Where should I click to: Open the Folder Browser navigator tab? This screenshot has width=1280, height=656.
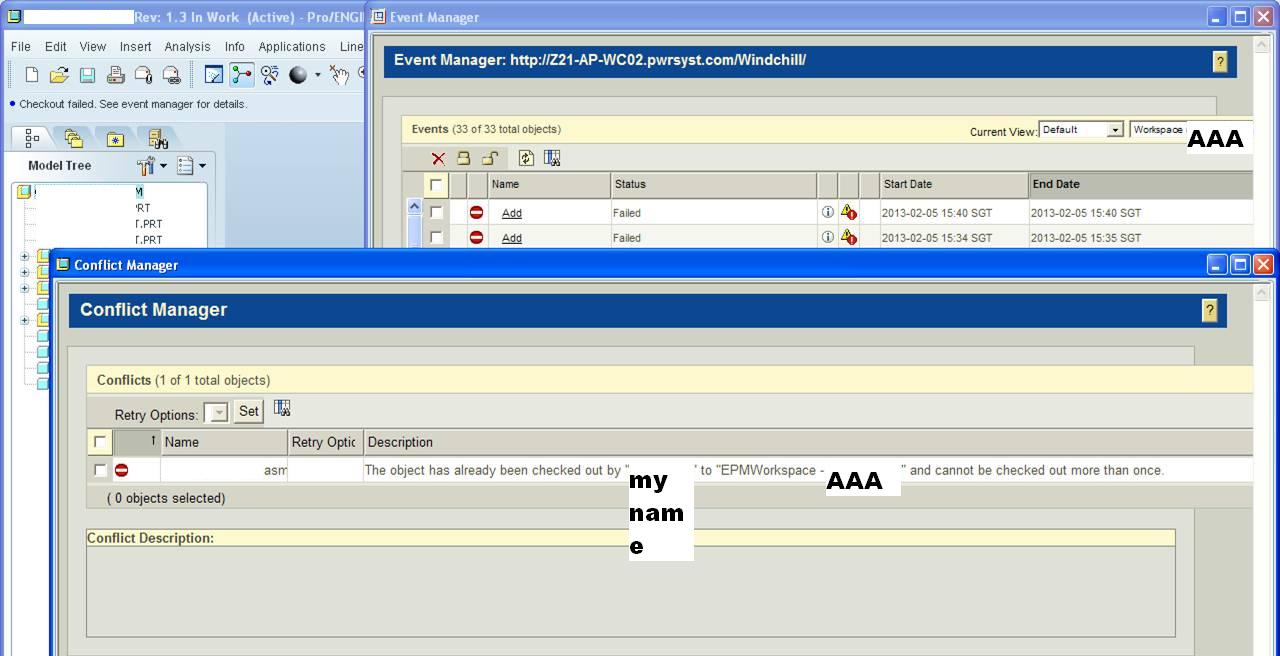coord(73,138)
